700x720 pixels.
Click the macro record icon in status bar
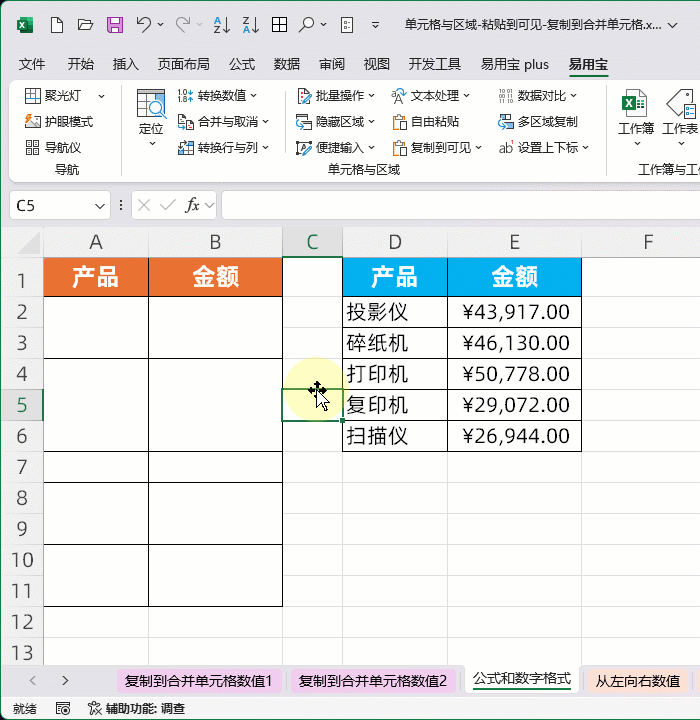tap(63, 708)
